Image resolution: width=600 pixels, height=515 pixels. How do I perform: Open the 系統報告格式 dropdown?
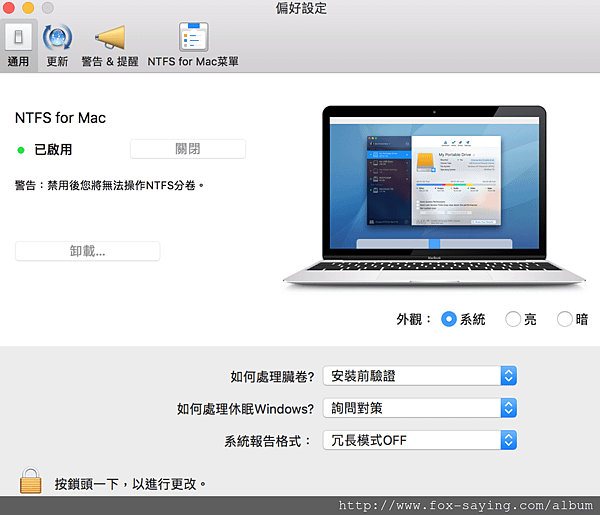(420, 440)
